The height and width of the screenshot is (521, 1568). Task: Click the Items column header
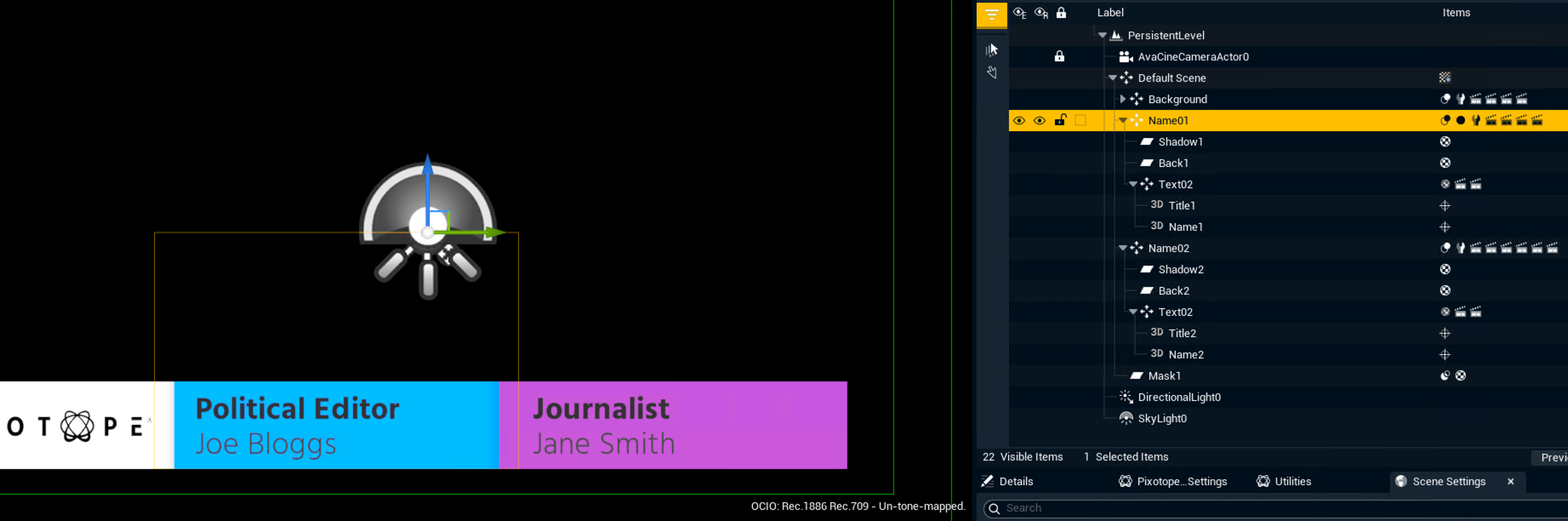(1457, 13)
